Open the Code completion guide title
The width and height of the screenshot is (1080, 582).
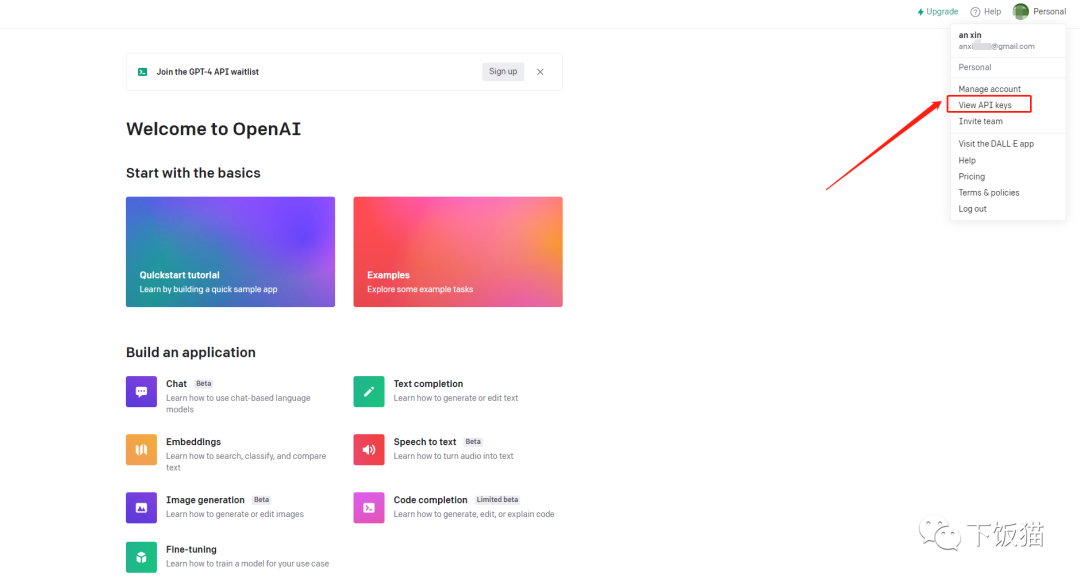[x=430, y=500]
